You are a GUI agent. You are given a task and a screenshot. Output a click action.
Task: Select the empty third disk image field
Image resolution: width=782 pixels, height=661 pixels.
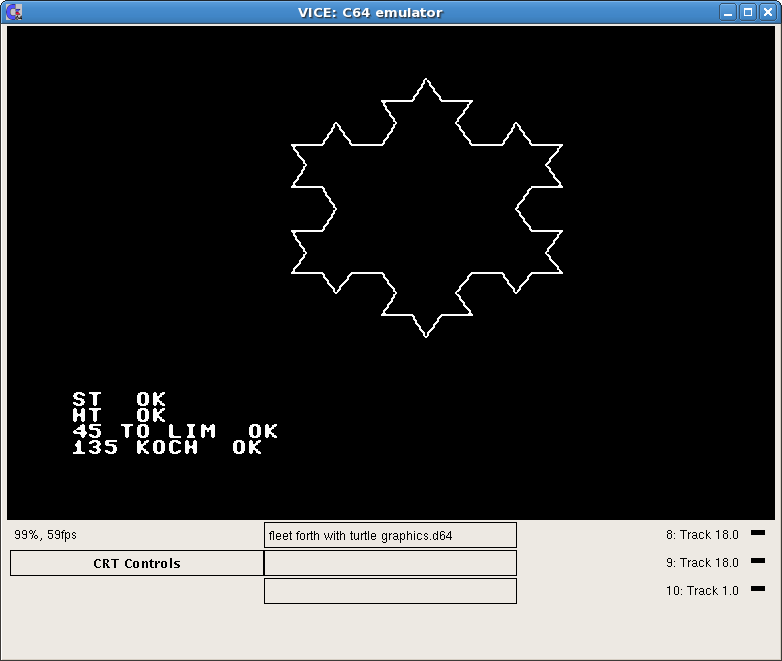tap(390, 591)
